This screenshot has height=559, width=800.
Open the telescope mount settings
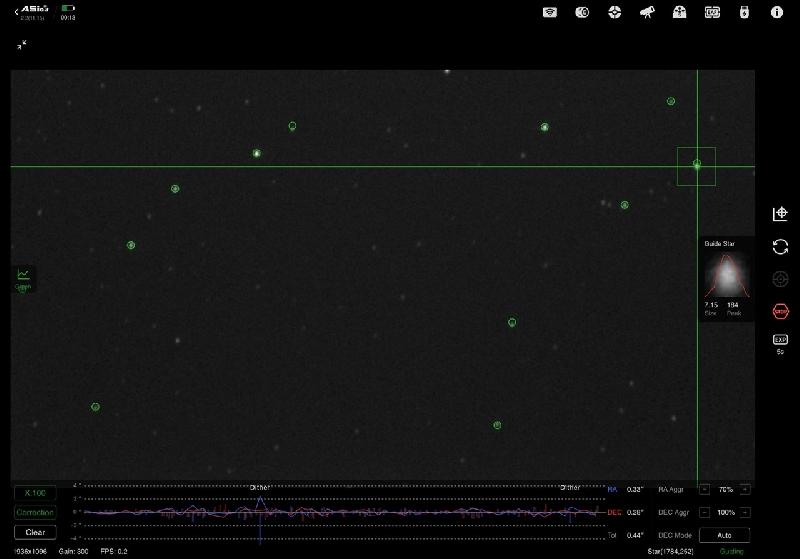(647, 12)
